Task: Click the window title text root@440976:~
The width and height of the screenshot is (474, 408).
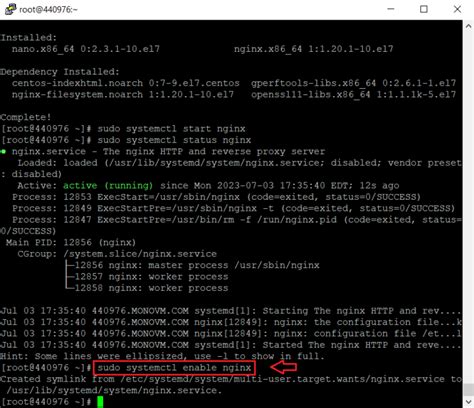Action: point(48,9)
